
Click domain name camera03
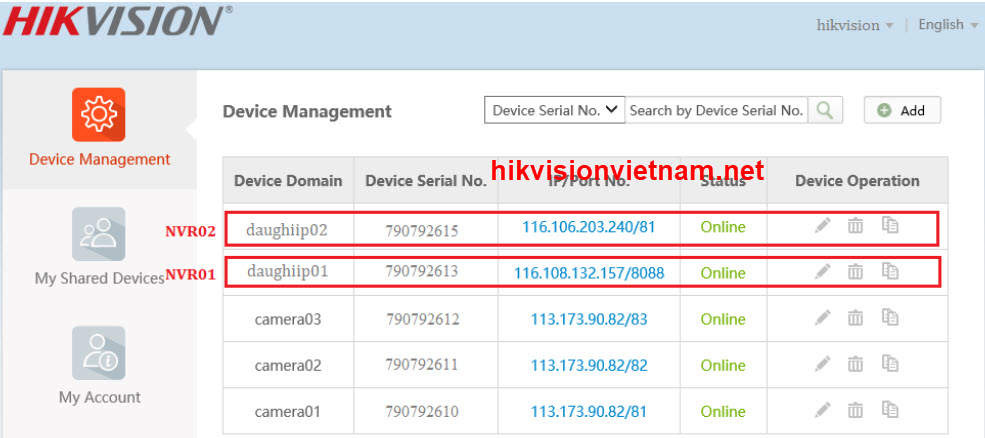(288, 319)
